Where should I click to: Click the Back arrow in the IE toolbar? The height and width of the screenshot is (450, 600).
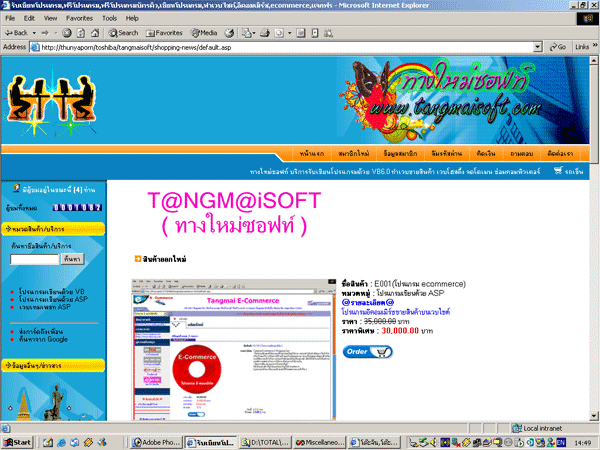[16, 33]
